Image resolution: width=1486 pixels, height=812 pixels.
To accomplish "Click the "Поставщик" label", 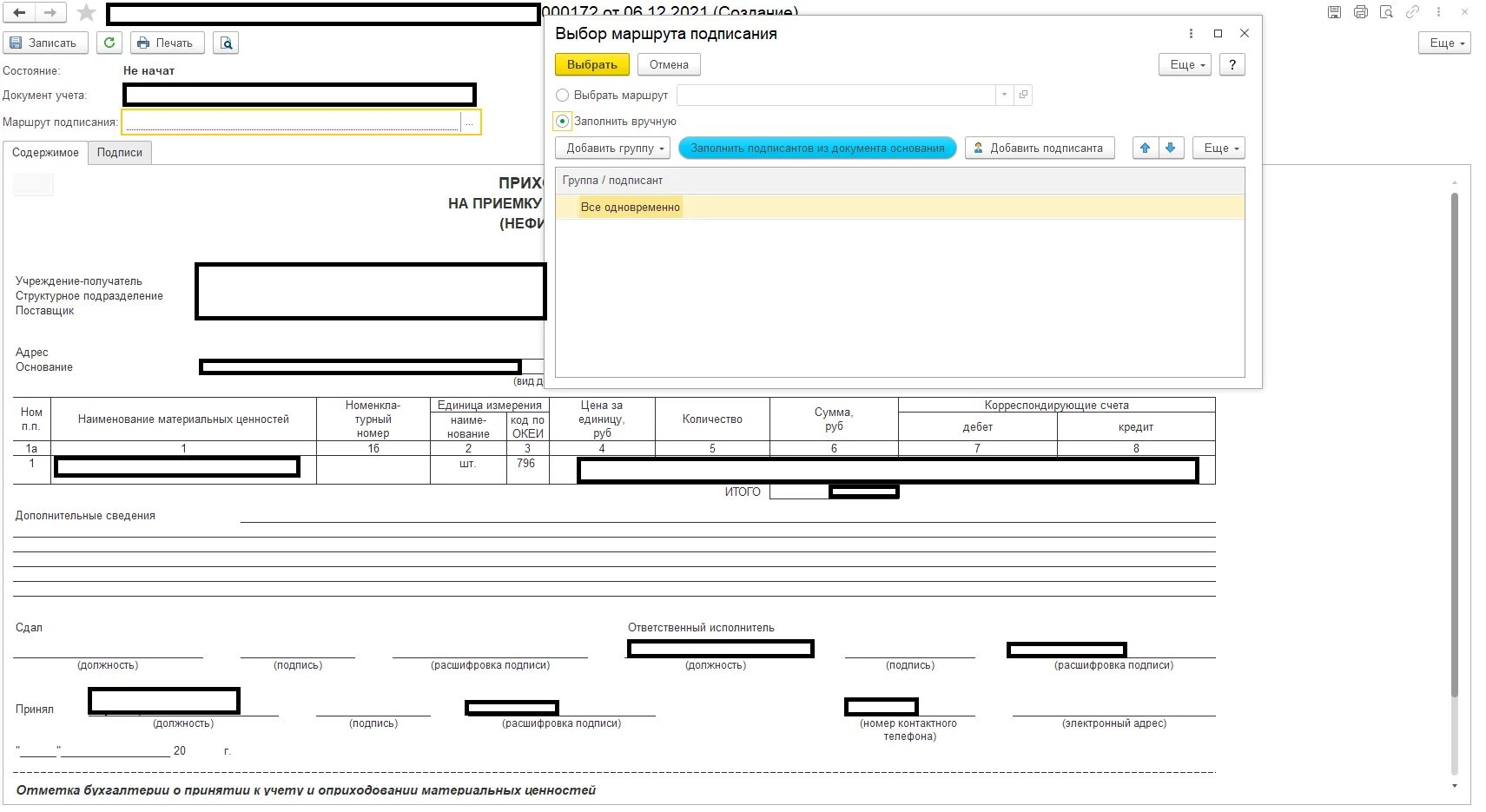I will (x=45, y=311).
